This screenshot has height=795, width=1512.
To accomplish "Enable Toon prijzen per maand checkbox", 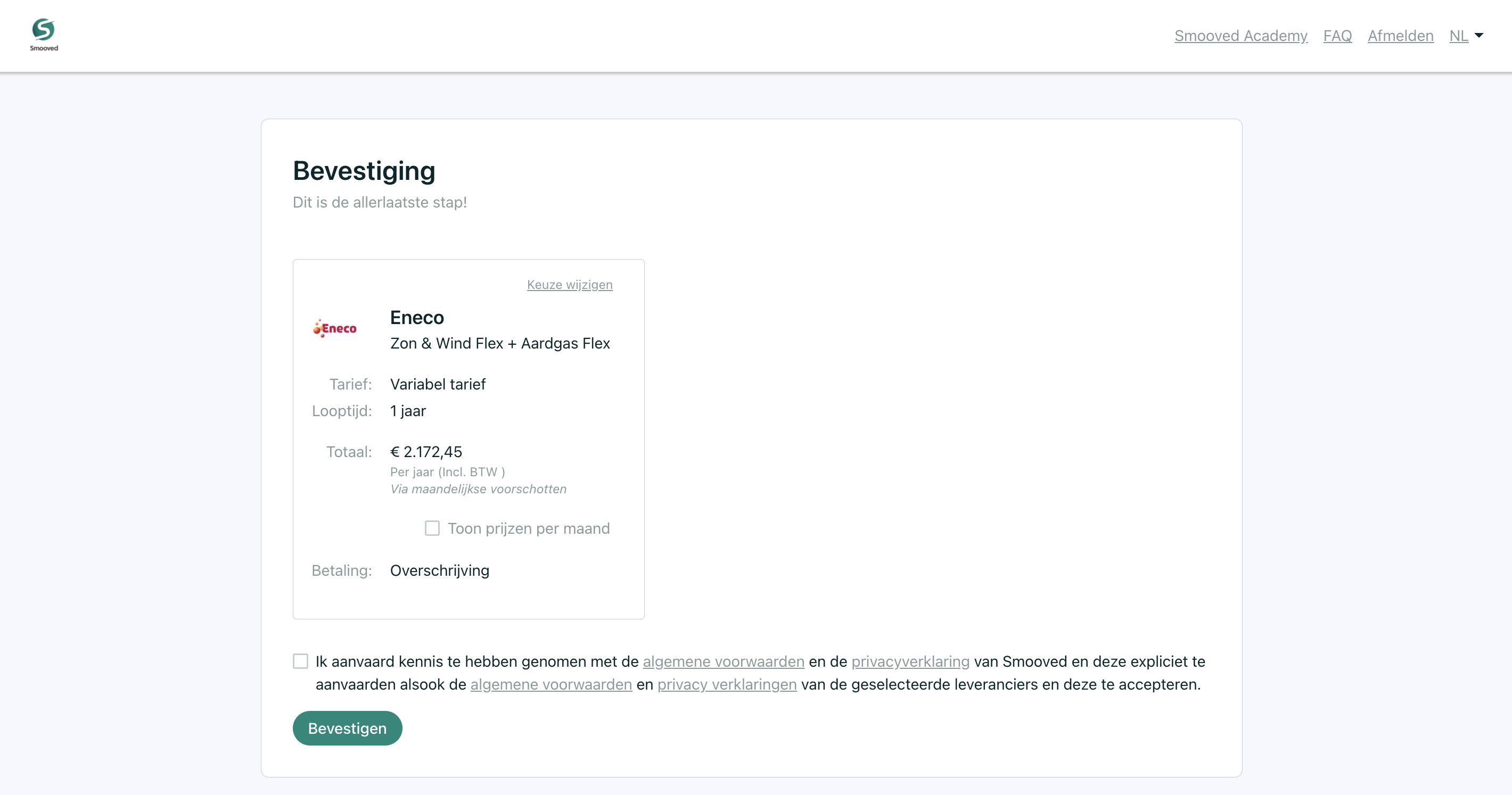I will 432,528.
